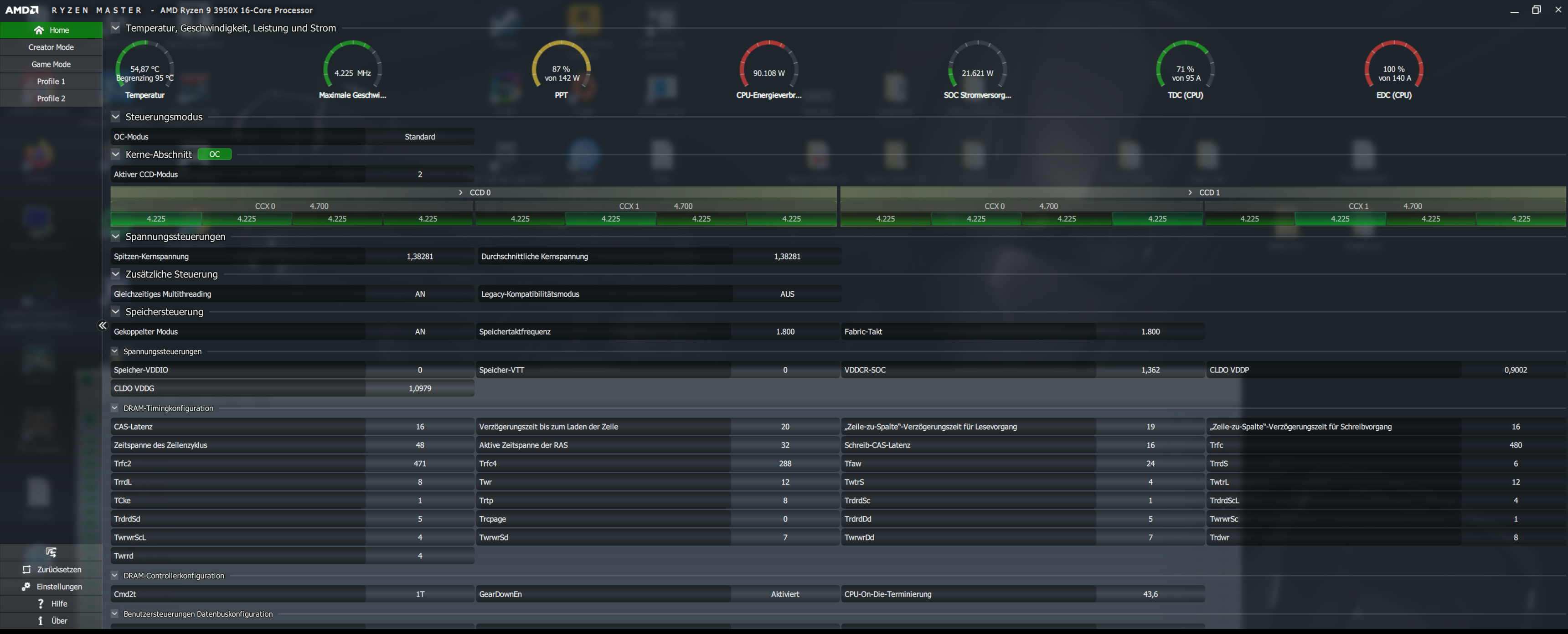The height and width of the screenshot is (634, 1568).
Task: Click the PPT gauge dial
Action: point(561,65)
